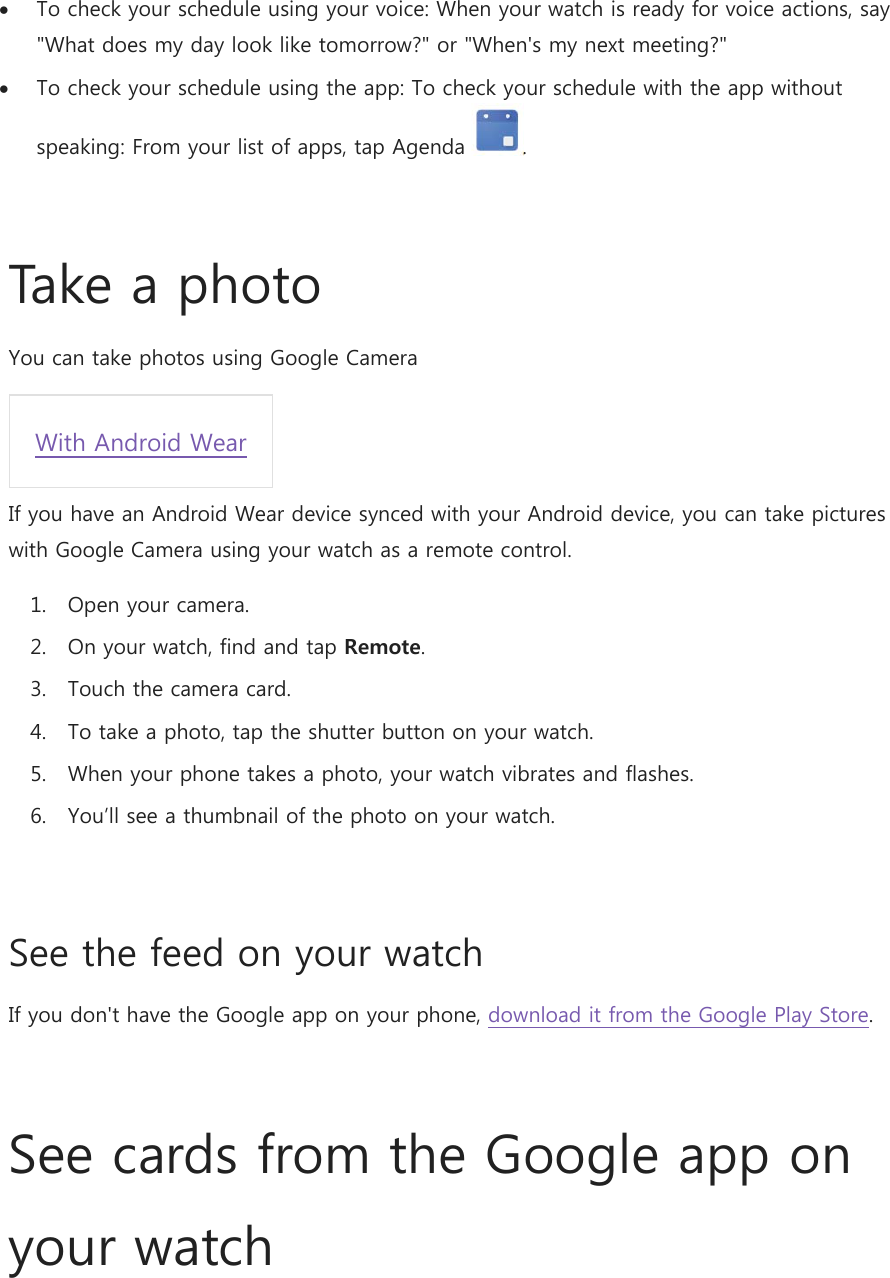The image size is (890, 1278).
Task: Click the bold word Remote
Action: point(382,647)
